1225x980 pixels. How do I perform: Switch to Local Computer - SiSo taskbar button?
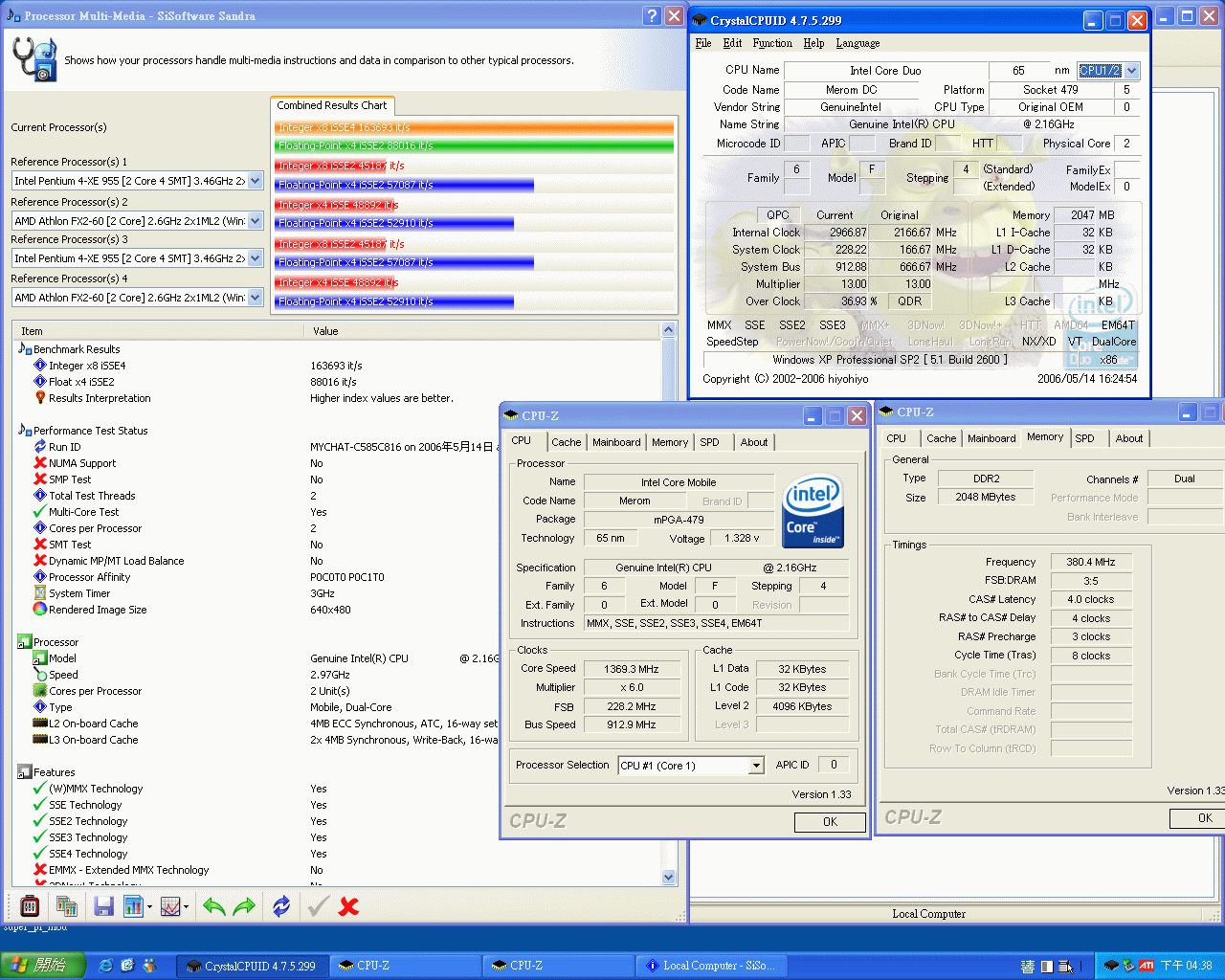tap(710, 966)
